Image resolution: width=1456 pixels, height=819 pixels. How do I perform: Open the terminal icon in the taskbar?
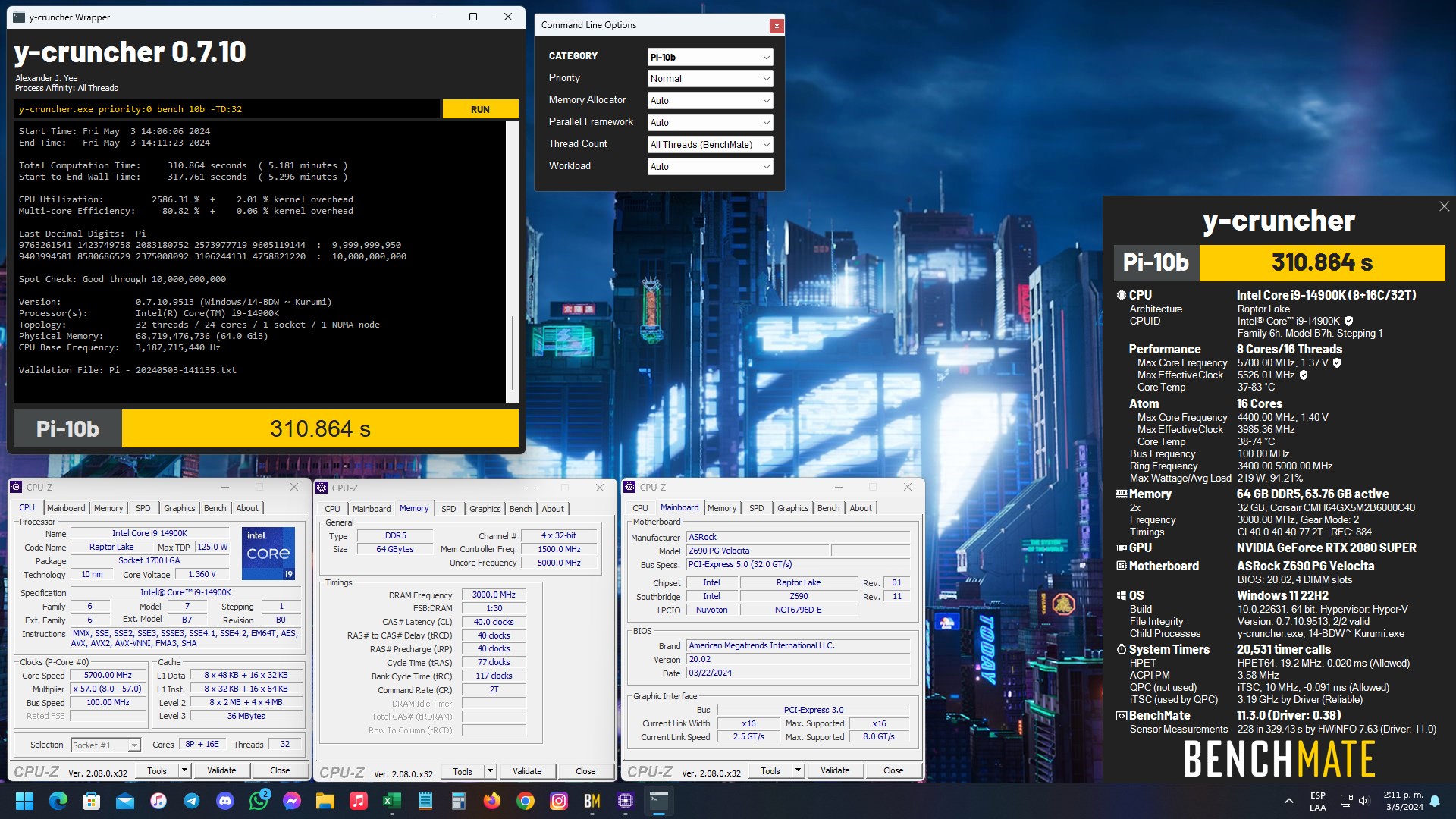pos(659,801)
